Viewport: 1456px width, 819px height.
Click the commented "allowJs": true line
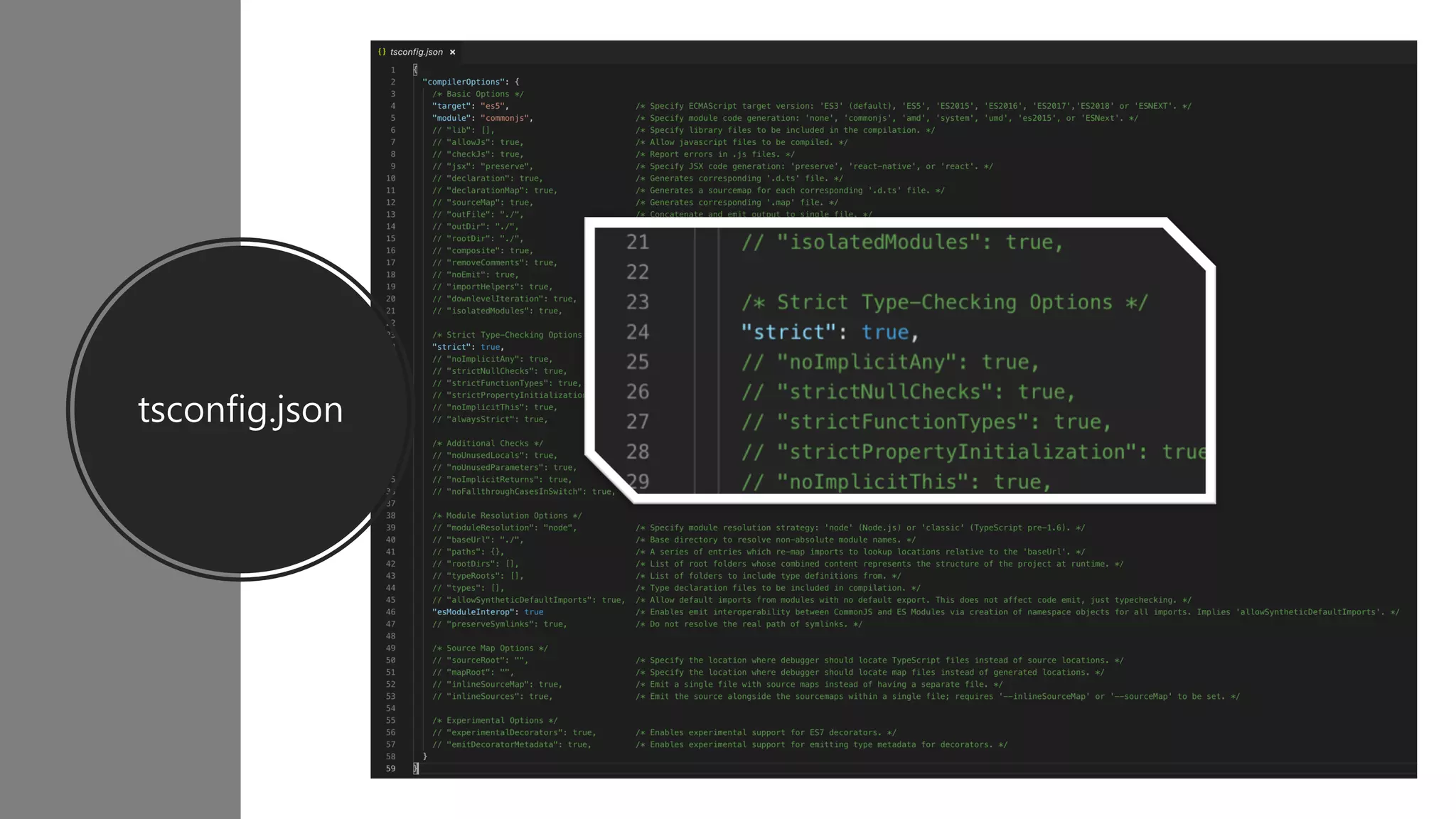click(x=478, y=142)
